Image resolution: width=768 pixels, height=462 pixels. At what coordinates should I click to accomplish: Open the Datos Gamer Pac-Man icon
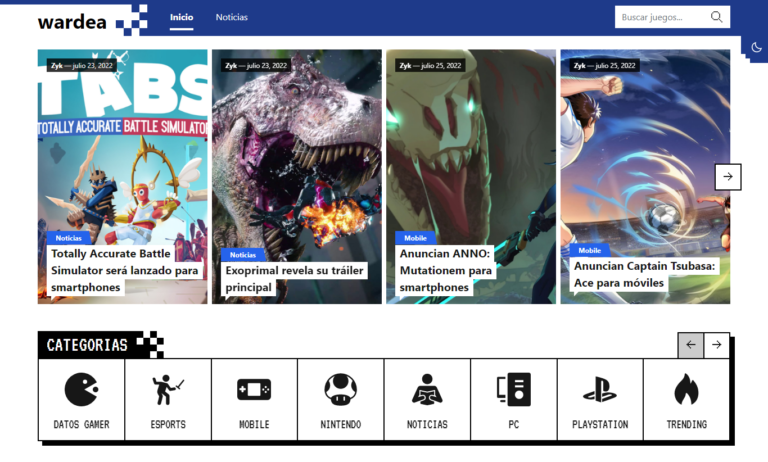click(x=81, y=389)
